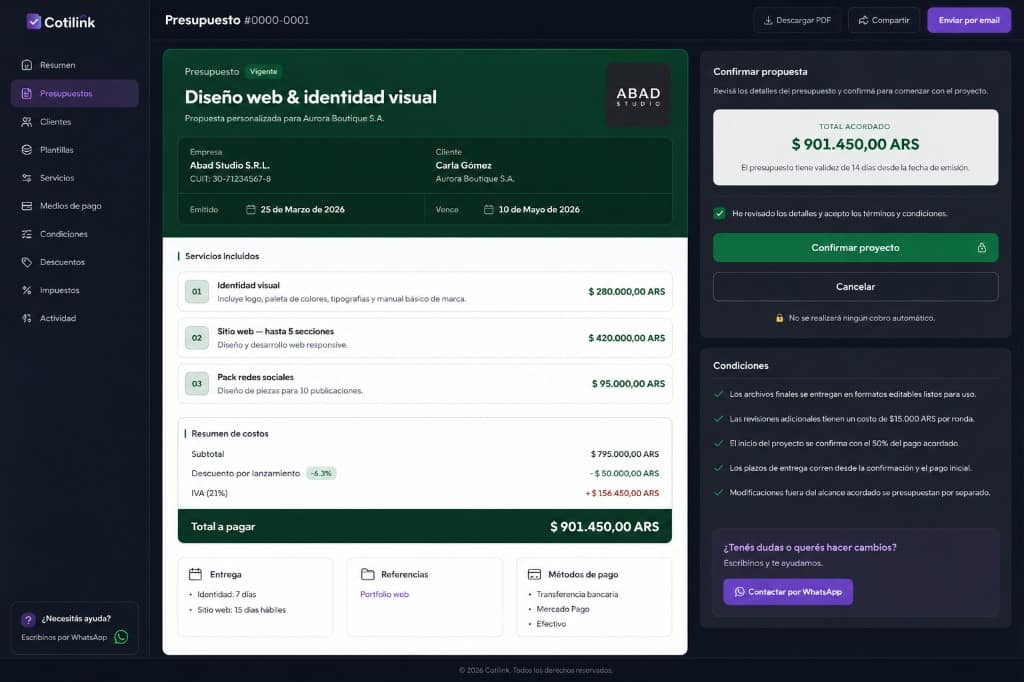The width and height of the screenshot is (1024, 682).
Task: Download the budget with Descargar PDF
Action: pyautogui.click(x=797, y=20)
